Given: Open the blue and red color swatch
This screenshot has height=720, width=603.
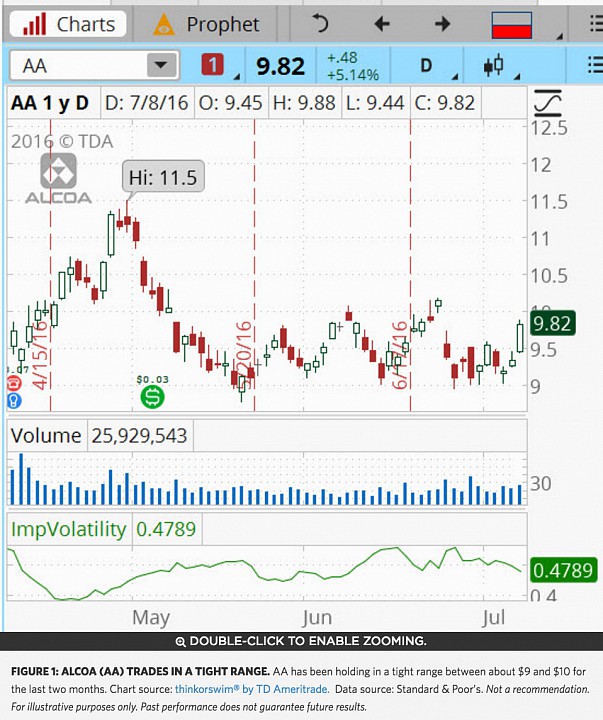Looking at the screenshot, I should [x=512, y=25].
